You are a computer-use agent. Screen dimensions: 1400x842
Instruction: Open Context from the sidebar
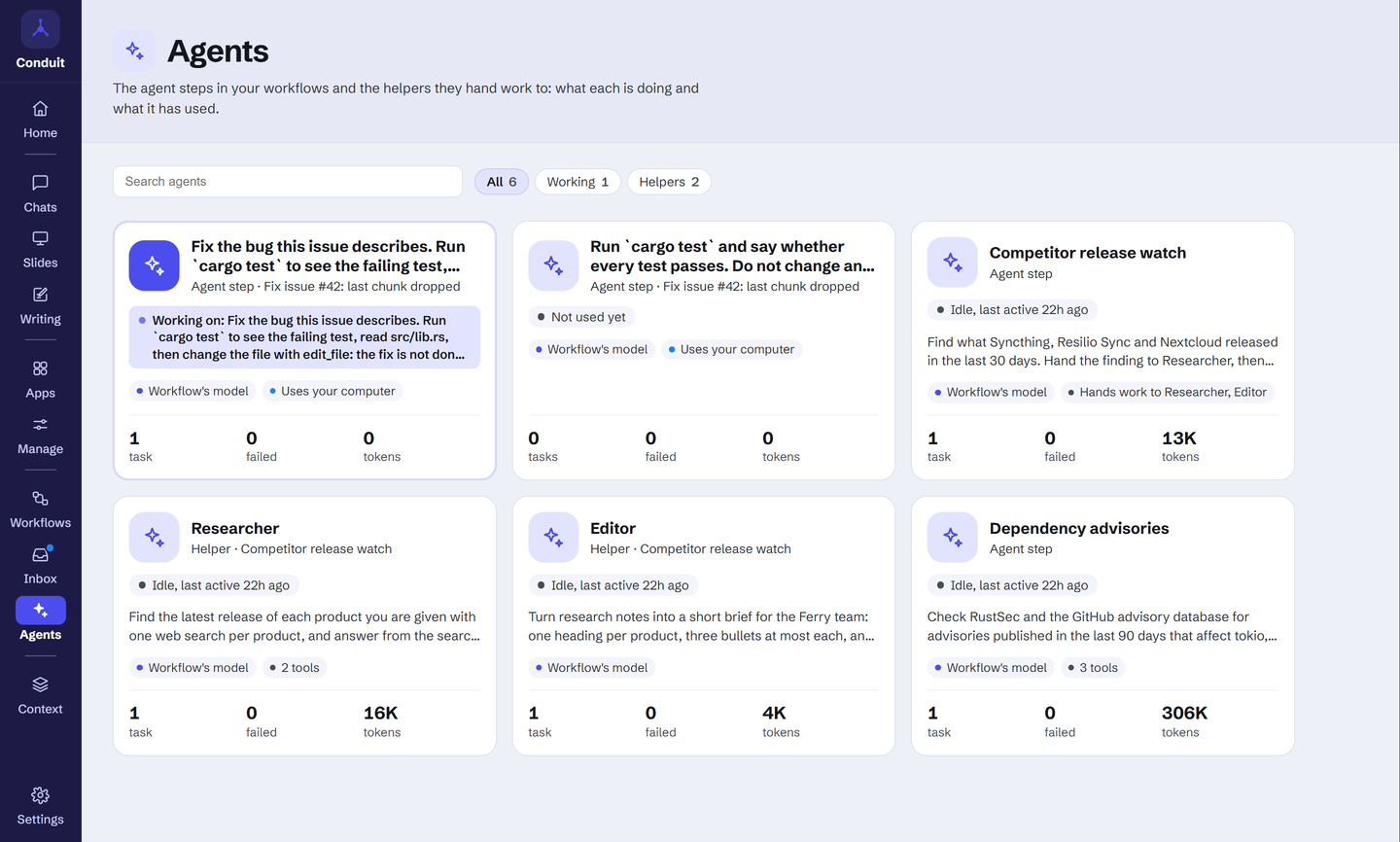click(40, 696)
